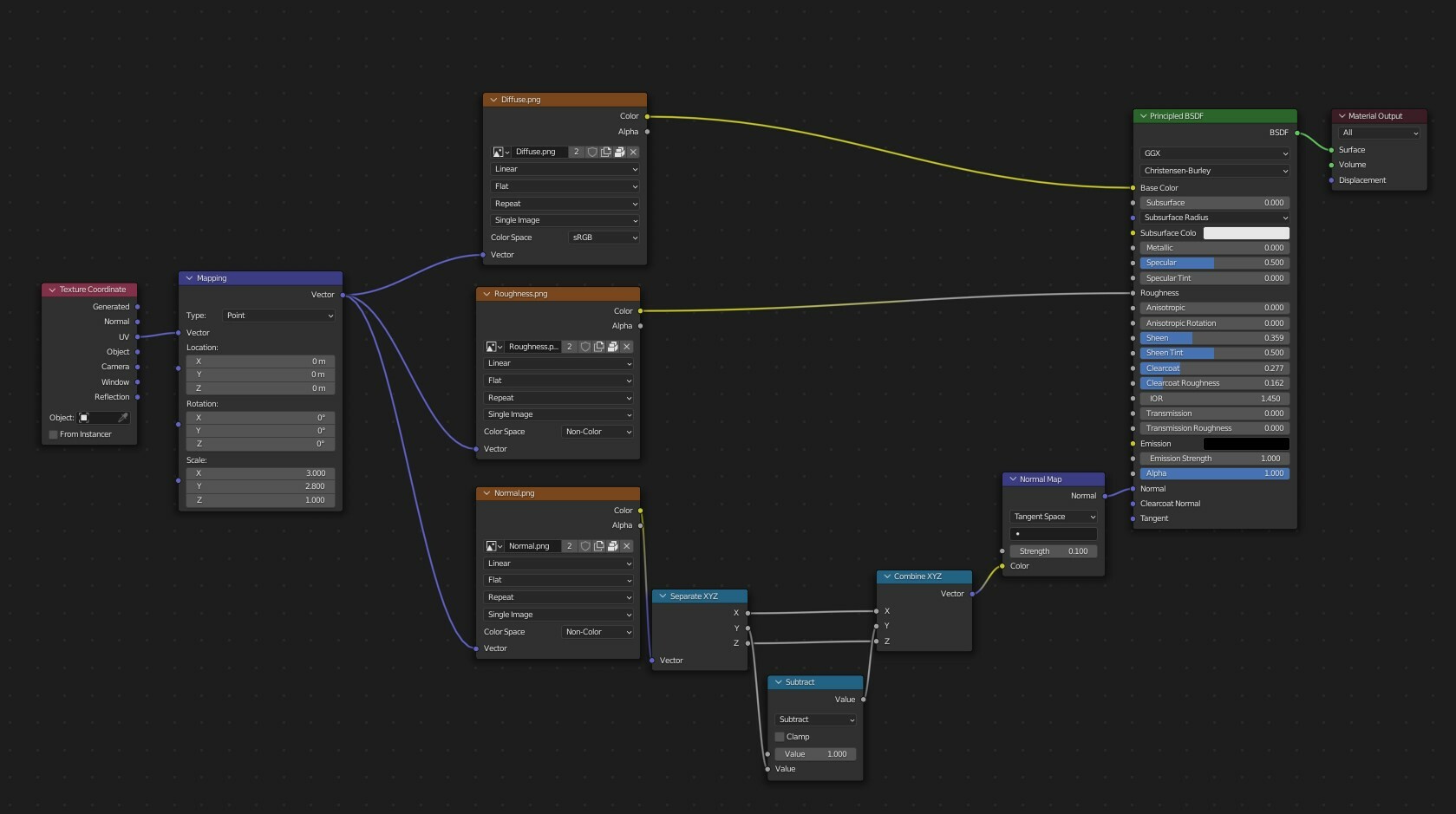Click the Specular slider
This screenshot has width=1456, height=814.
click(1215, 263)
